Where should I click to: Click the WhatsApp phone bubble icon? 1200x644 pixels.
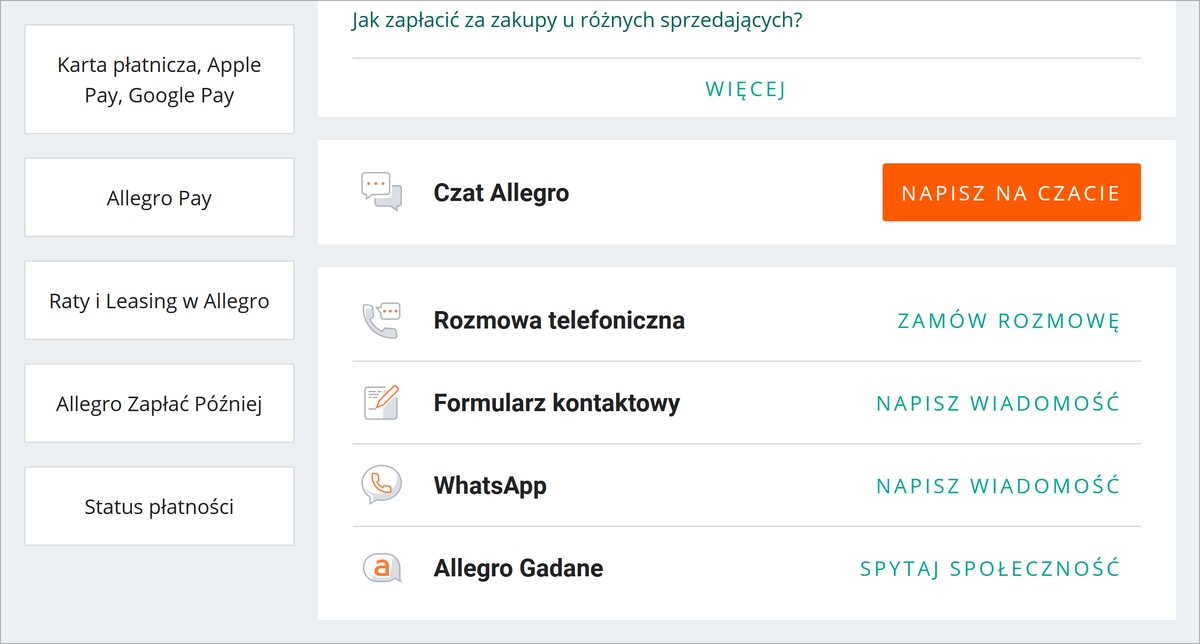tap(381, 485)
